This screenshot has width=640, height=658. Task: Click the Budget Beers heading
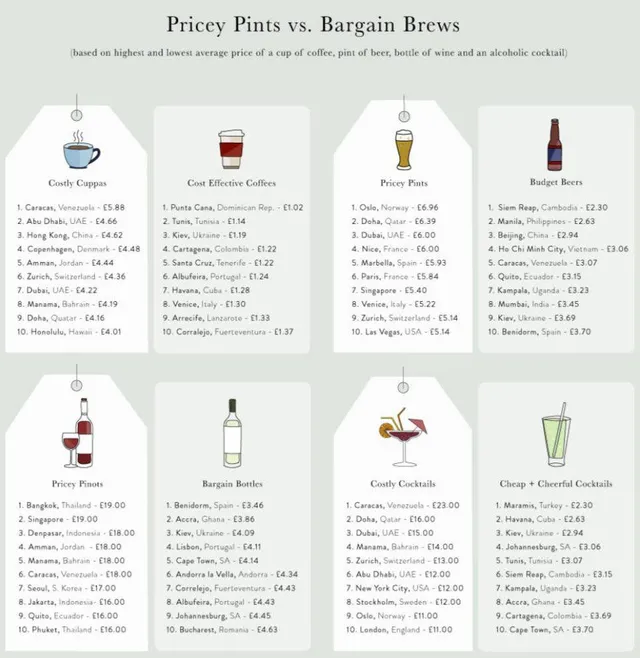555,183
